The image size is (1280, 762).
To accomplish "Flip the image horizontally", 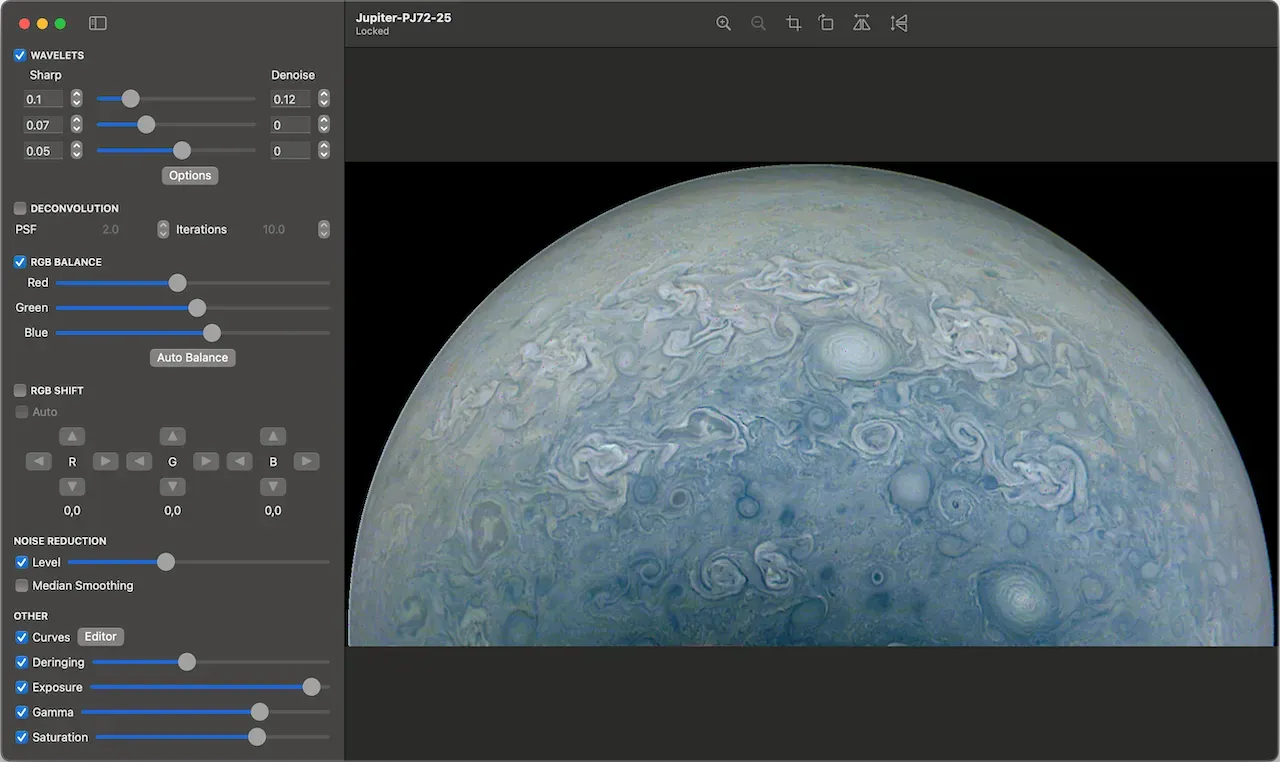I will (x=861, y=22).
